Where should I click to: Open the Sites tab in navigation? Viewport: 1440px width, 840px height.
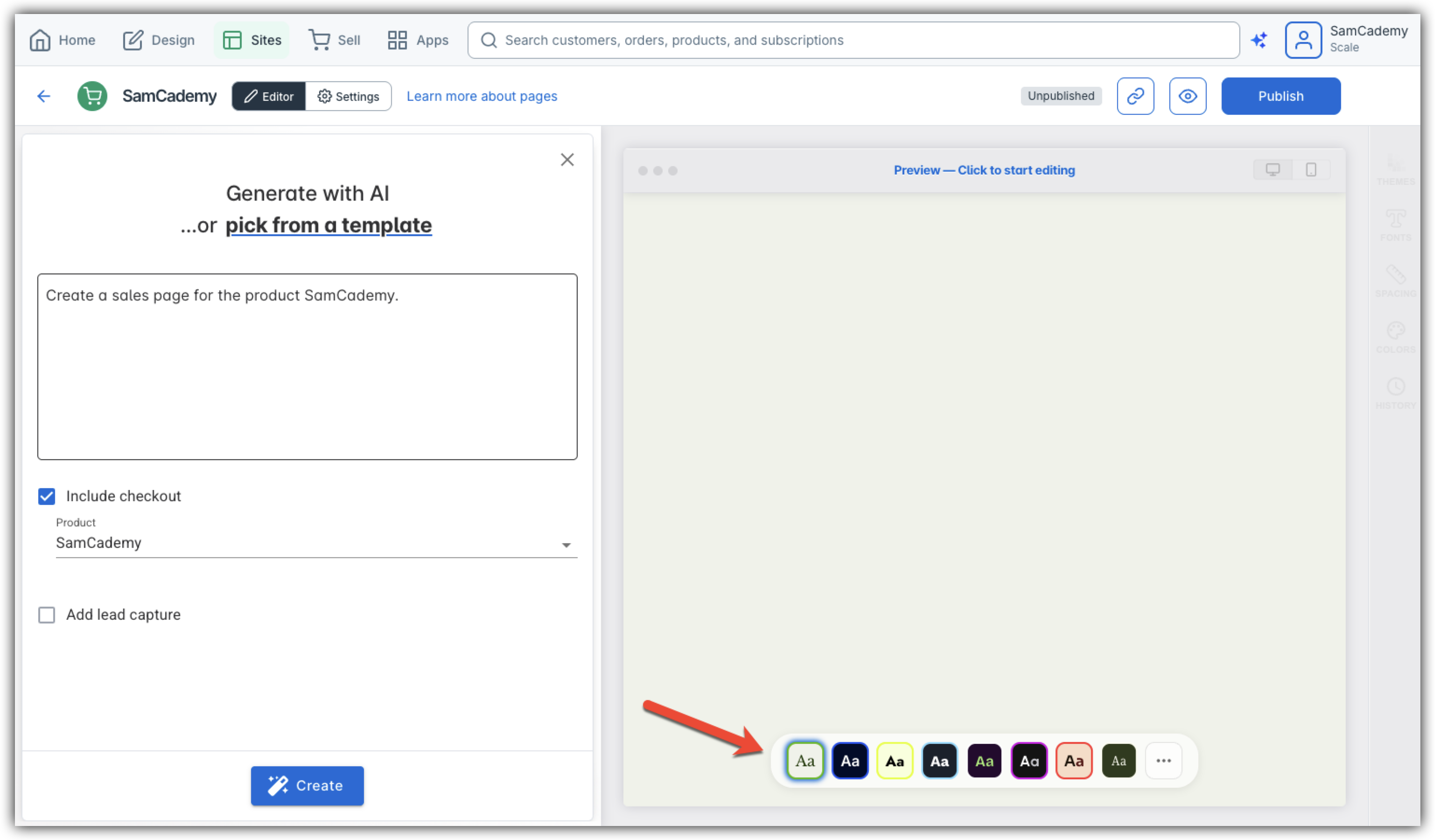coord(252,40)
